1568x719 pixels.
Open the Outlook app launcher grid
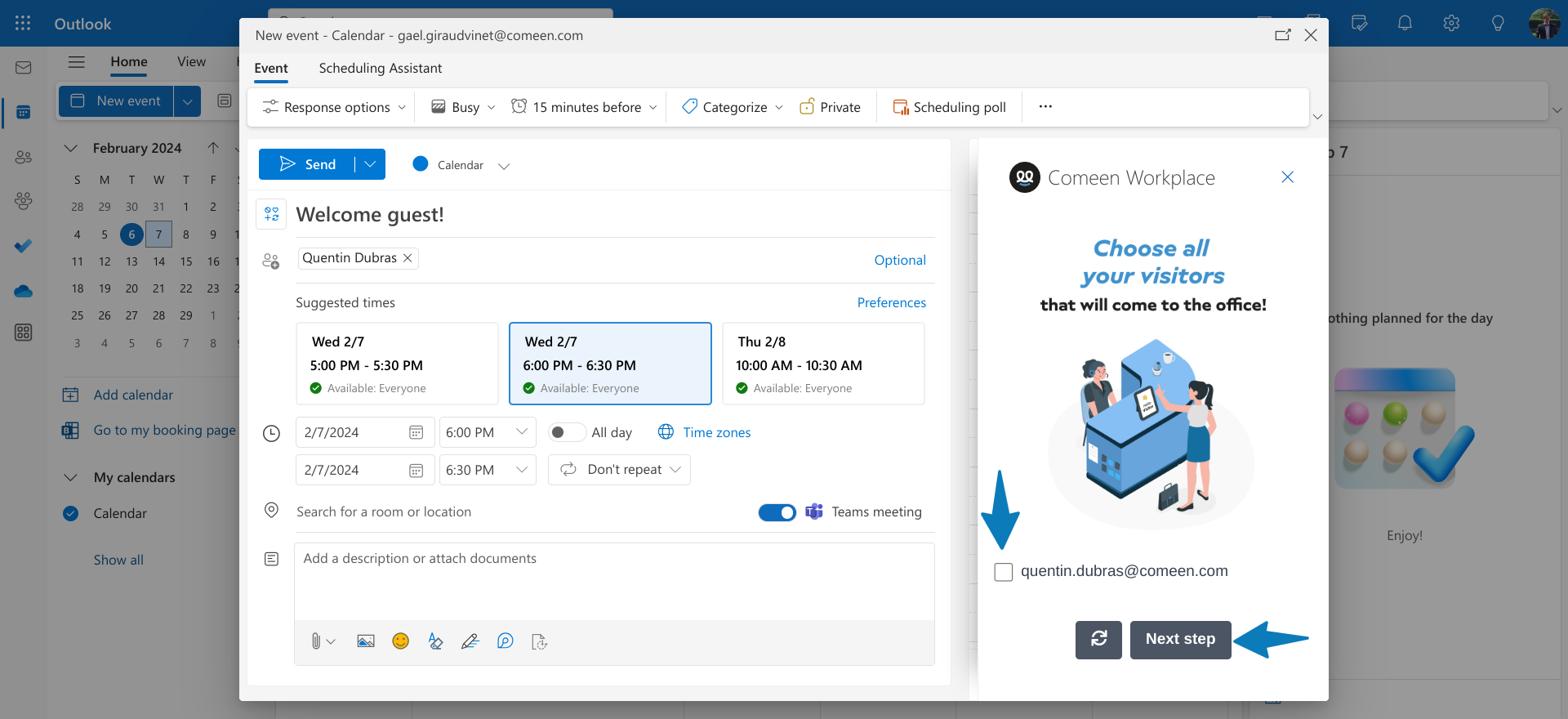tap(23, 24)
